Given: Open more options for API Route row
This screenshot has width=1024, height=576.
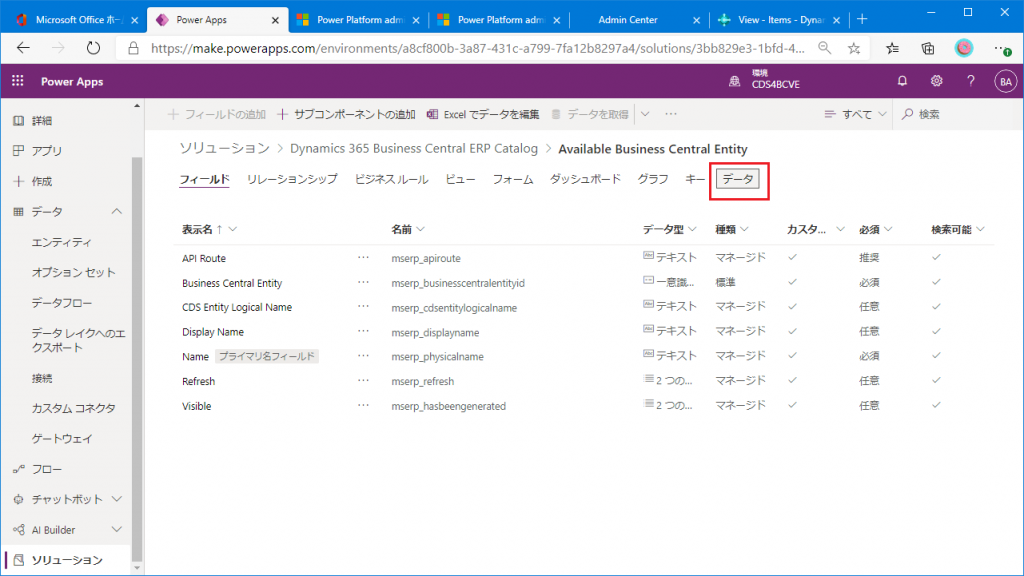Looking at the screenshot, I should [363, 258].
